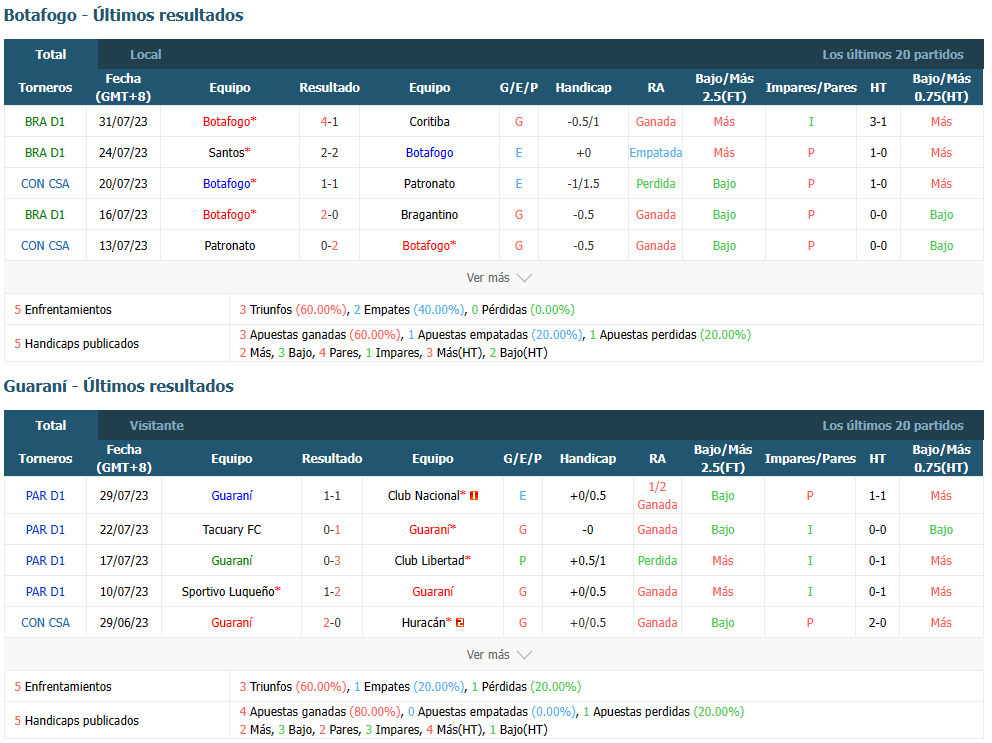The image size is (992, 743).
Task: Click the HT score '2-0' in Huracán row
Action: (x=877, y=623)
